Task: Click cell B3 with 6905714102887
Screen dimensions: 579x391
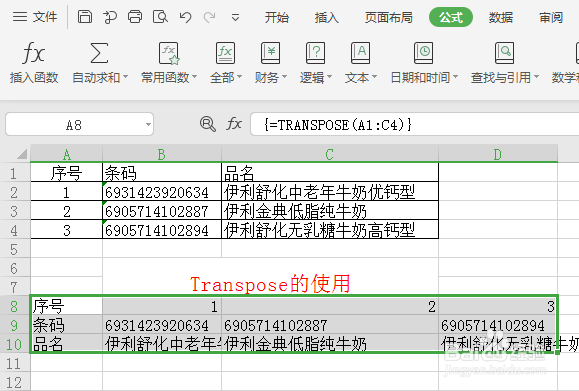Action: point(162,211)
